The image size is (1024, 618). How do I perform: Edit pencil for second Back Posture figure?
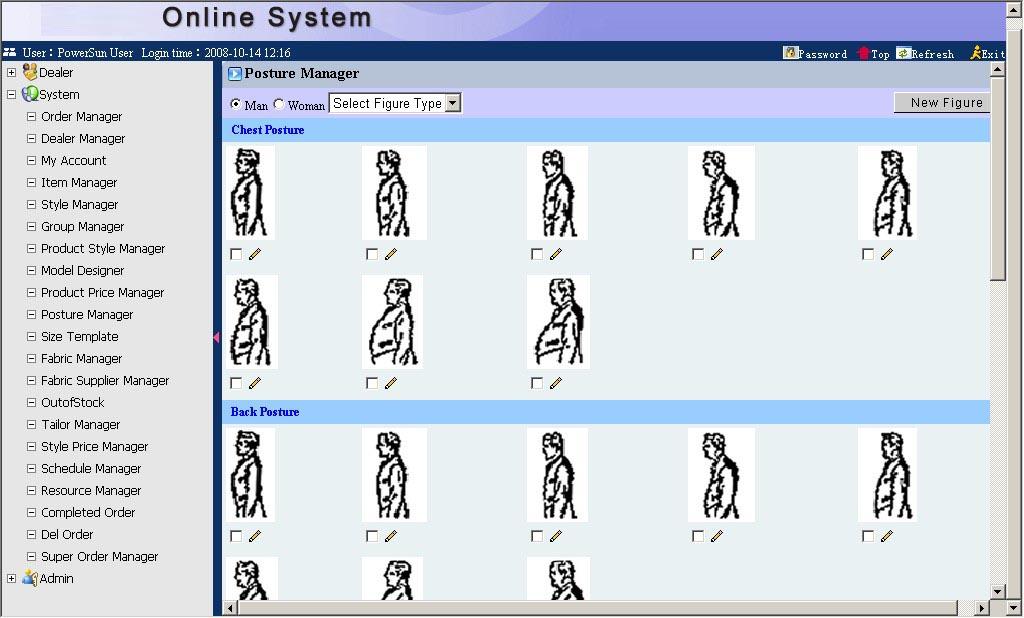click(x=391, y=536)
